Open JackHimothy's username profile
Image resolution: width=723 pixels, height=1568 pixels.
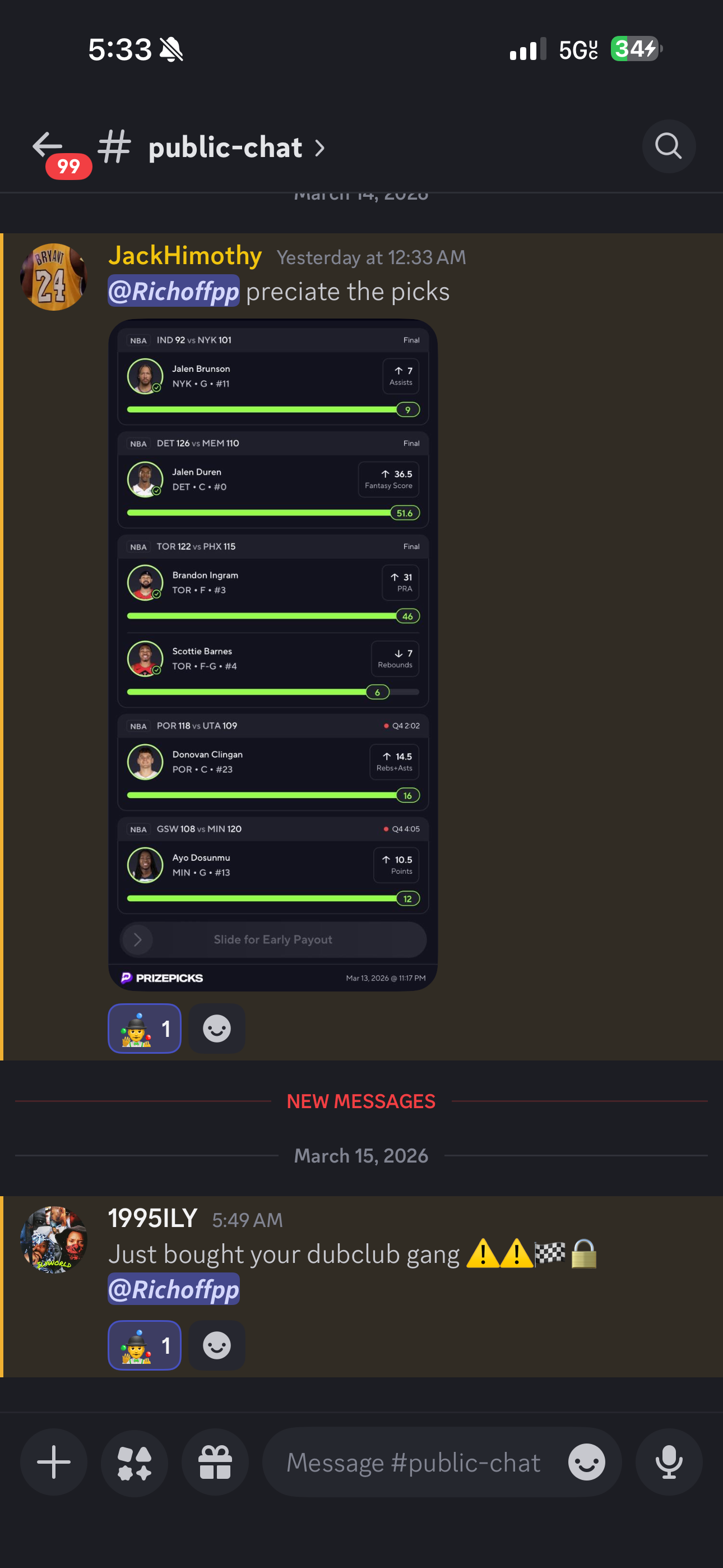pyautogui.click(x=185, y=256)
